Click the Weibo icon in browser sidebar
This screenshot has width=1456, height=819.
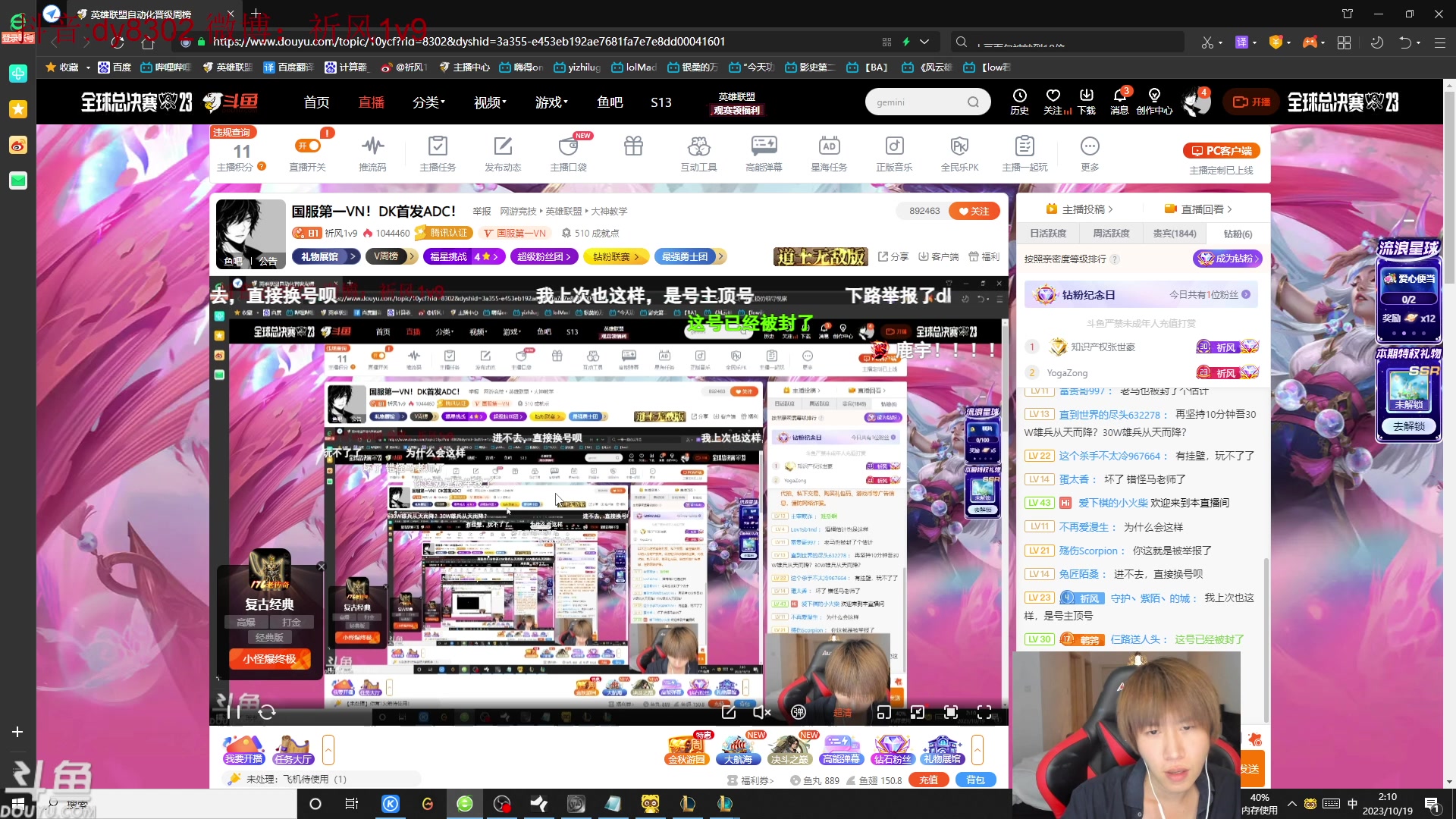pyautogui.click(x=18, y=145)
